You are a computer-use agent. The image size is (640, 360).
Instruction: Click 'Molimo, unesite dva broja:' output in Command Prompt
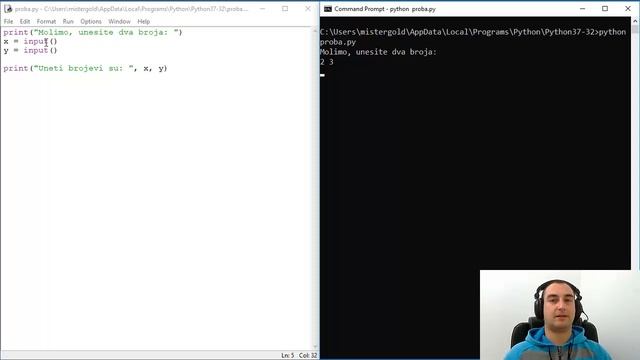point(378,52)
